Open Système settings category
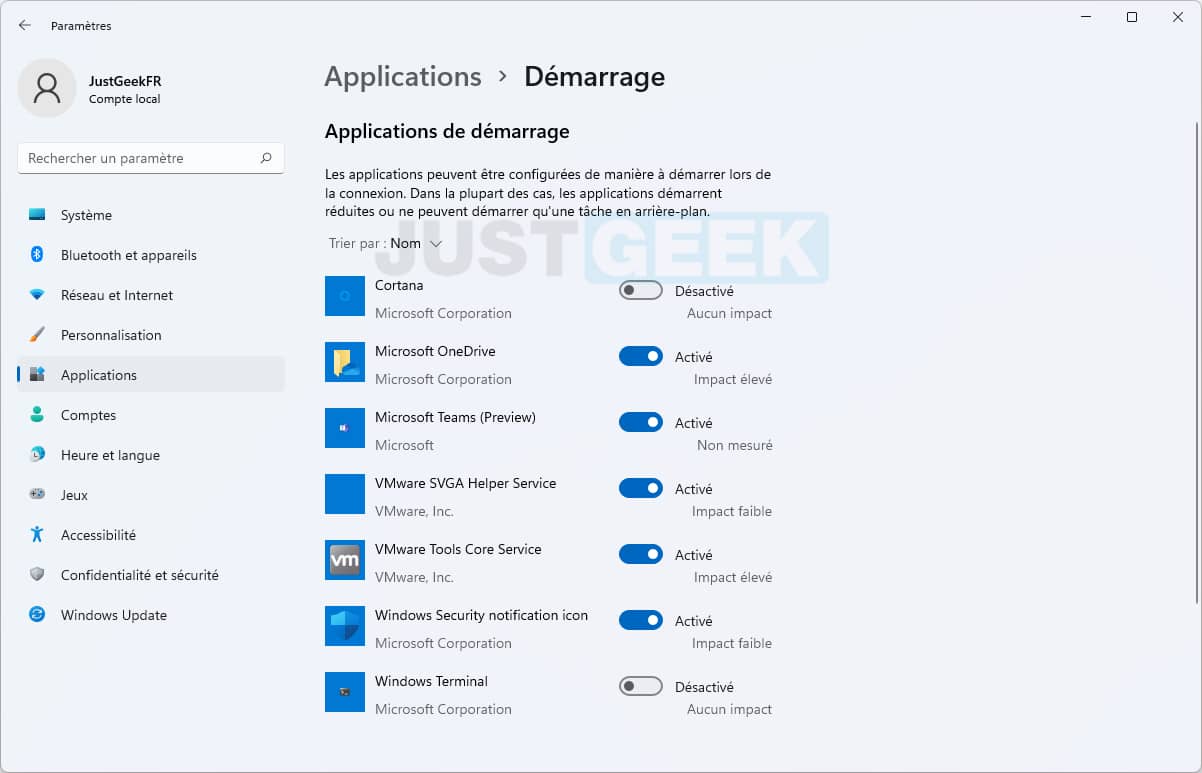 coord(151,215)
